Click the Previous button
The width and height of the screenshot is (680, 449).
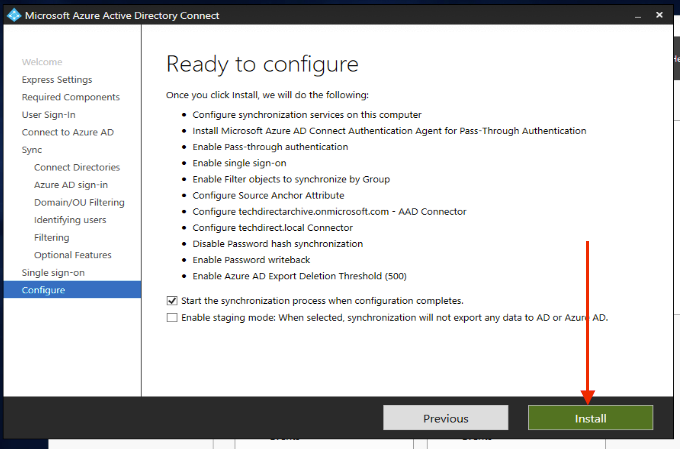[445, 418]
